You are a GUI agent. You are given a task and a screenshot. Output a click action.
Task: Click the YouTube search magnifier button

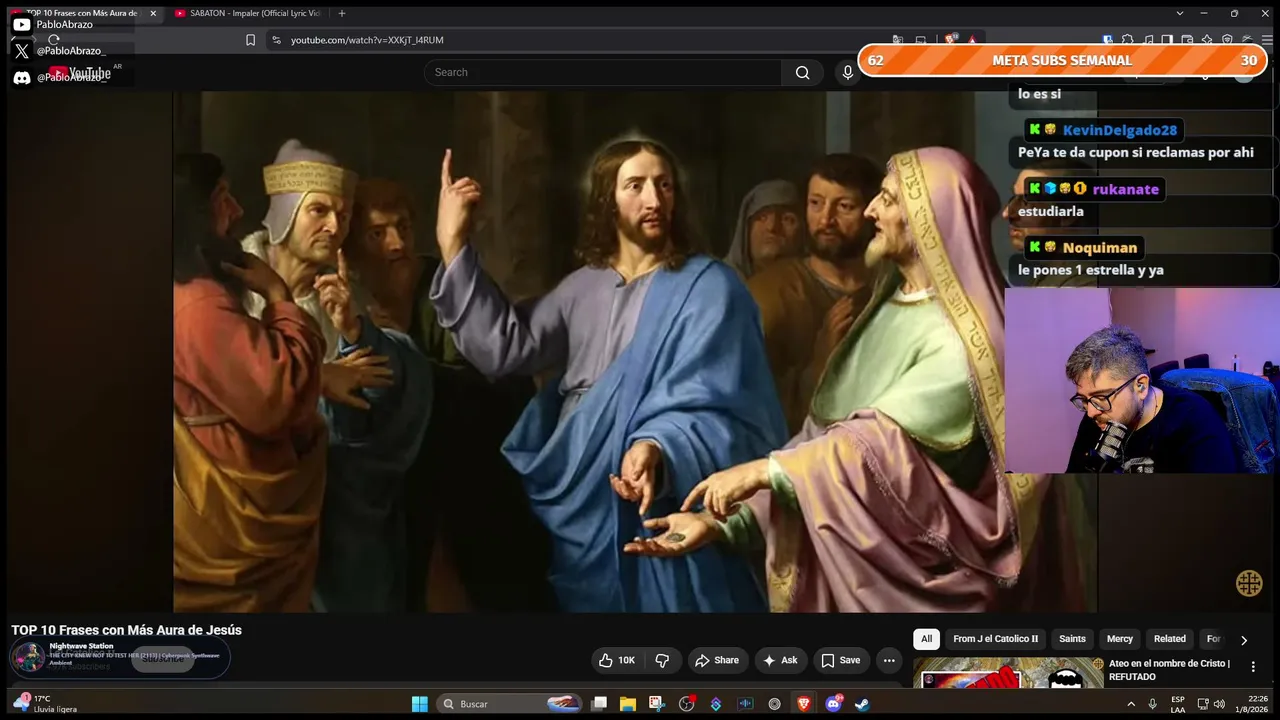coord(802,72)
